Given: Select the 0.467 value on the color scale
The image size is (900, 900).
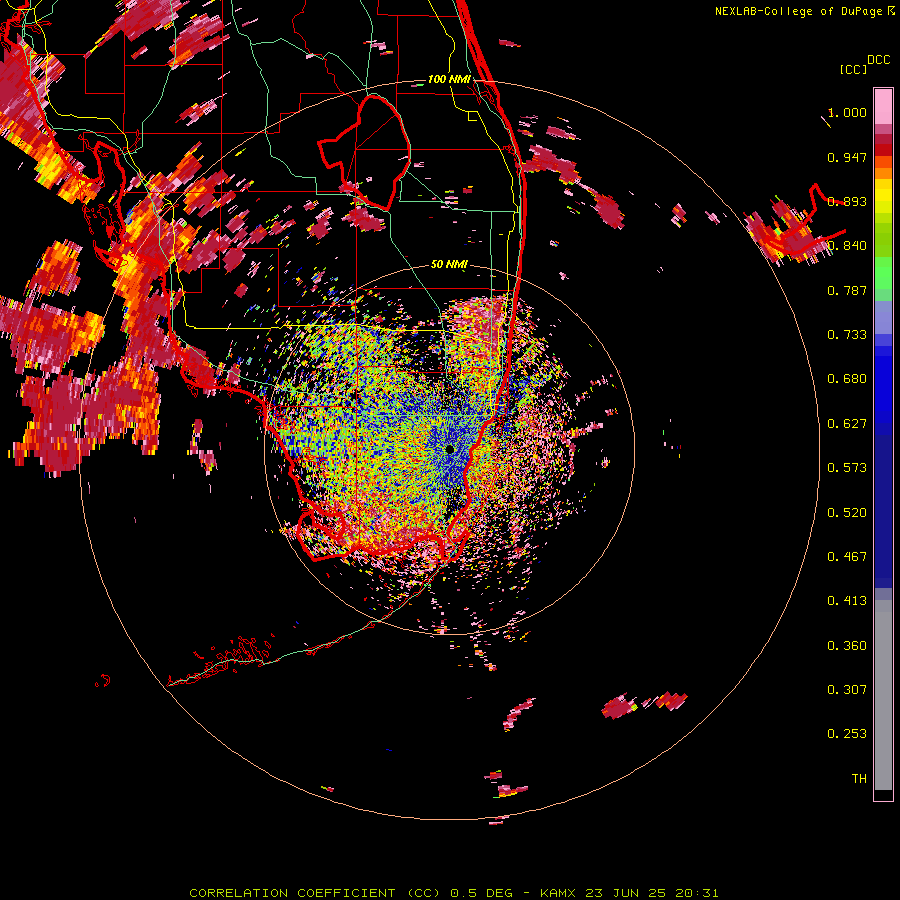Looking at the screenshot, I should click(x=847, y=557).
